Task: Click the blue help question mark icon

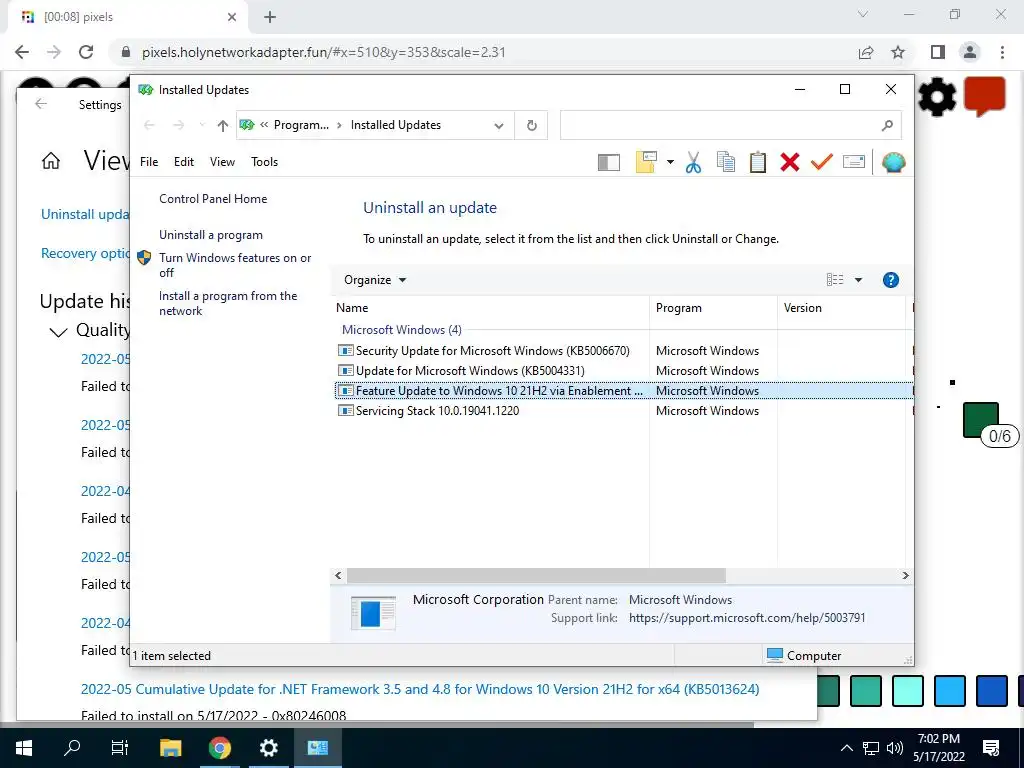Action: coord(890,280)
